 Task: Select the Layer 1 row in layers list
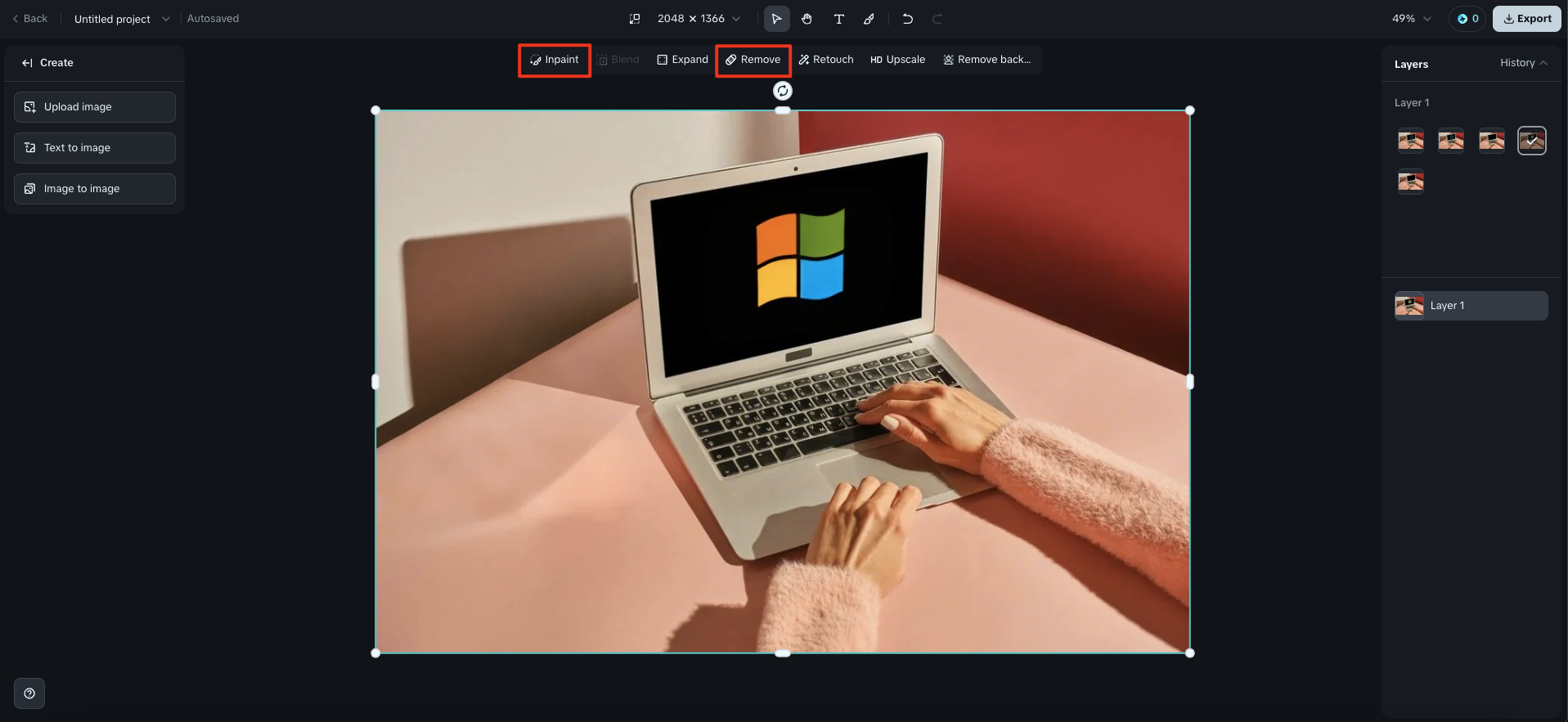coord(1471,306)
